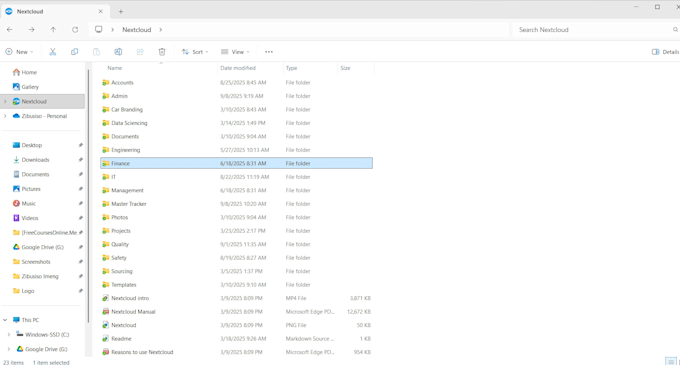Click the Copy icon in toolbar
The height and width of the screenshot is (365, 680).
pos(75,52)
